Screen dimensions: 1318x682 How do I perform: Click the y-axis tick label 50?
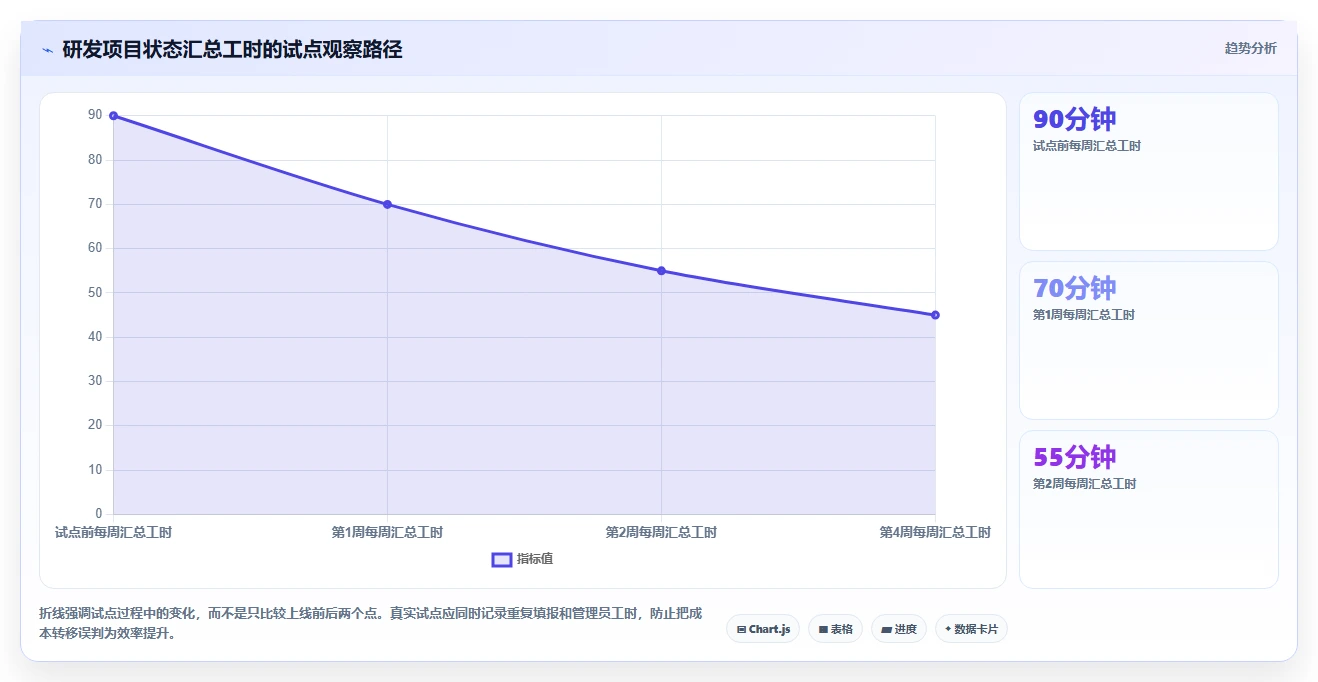tap(95, 292)
